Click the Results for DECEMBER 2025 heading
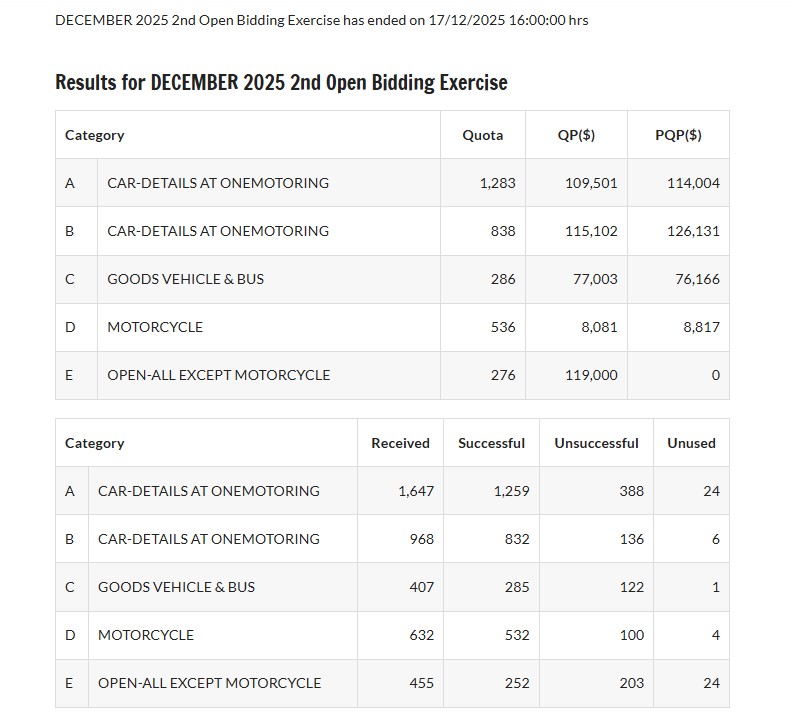795x717 pixels. pos(281,82)
